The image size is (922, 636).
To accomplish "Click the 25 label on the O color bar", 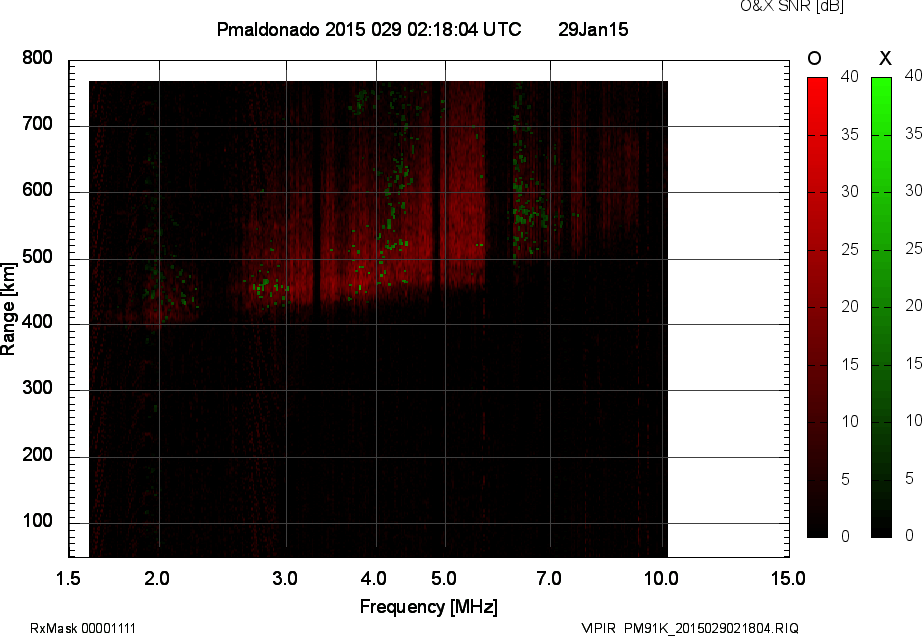I will tap(850, 250).
